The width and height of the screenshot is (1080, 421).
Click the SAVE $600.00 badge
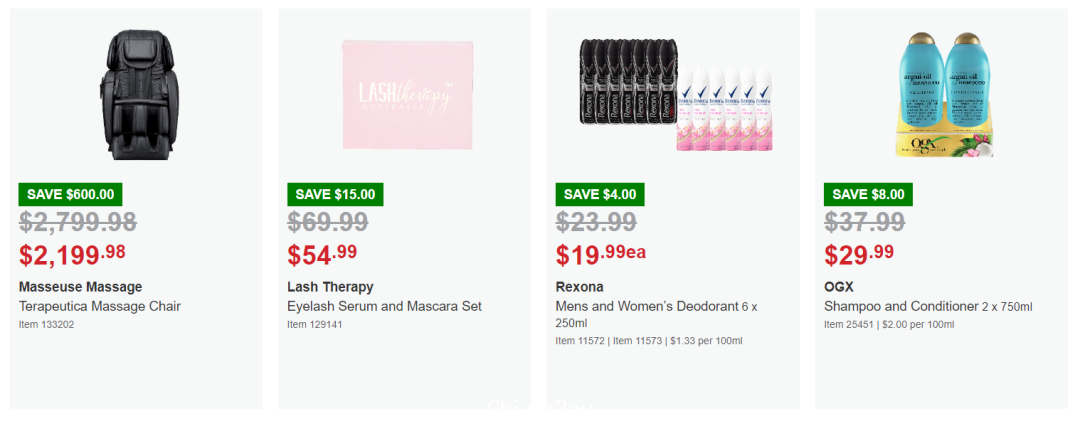[x=70, y=194]
